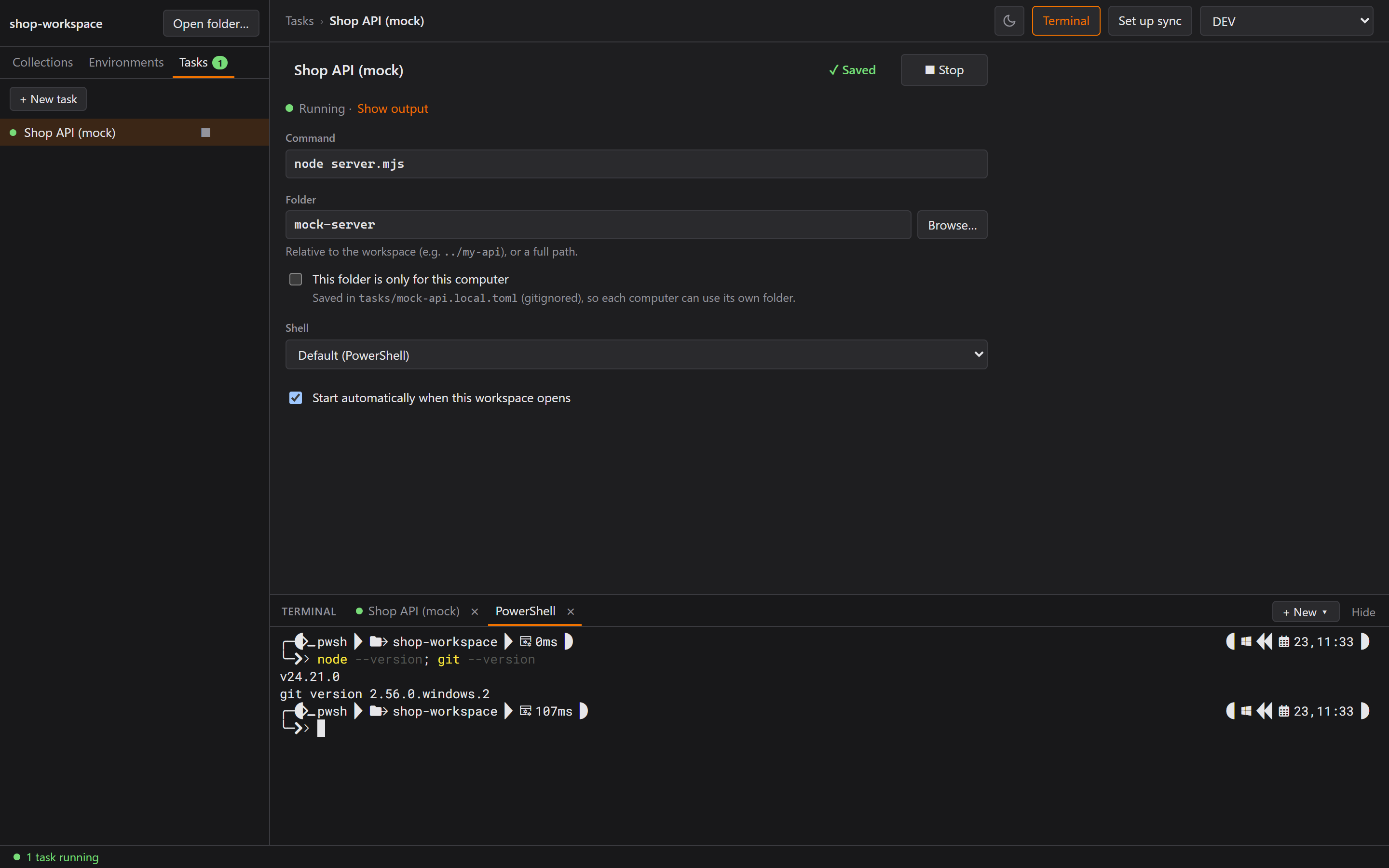The height and width of the screenshot is (868, 1389).
Task: Open the Shell dropdown
Action: coord(636,355)
